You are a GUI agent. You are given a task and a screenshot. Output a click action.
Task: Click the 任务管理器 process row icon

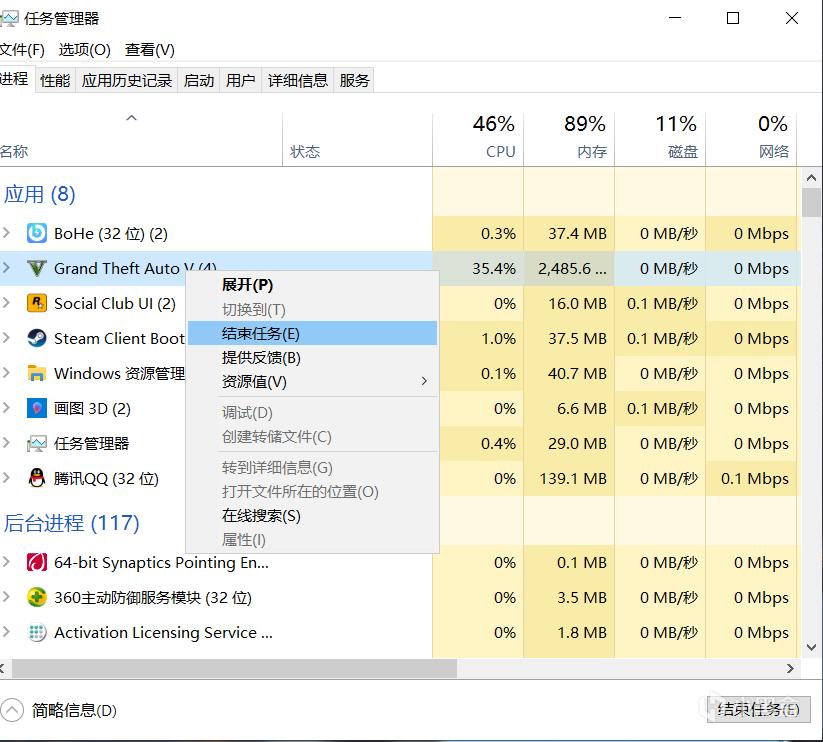pos(36,443)
